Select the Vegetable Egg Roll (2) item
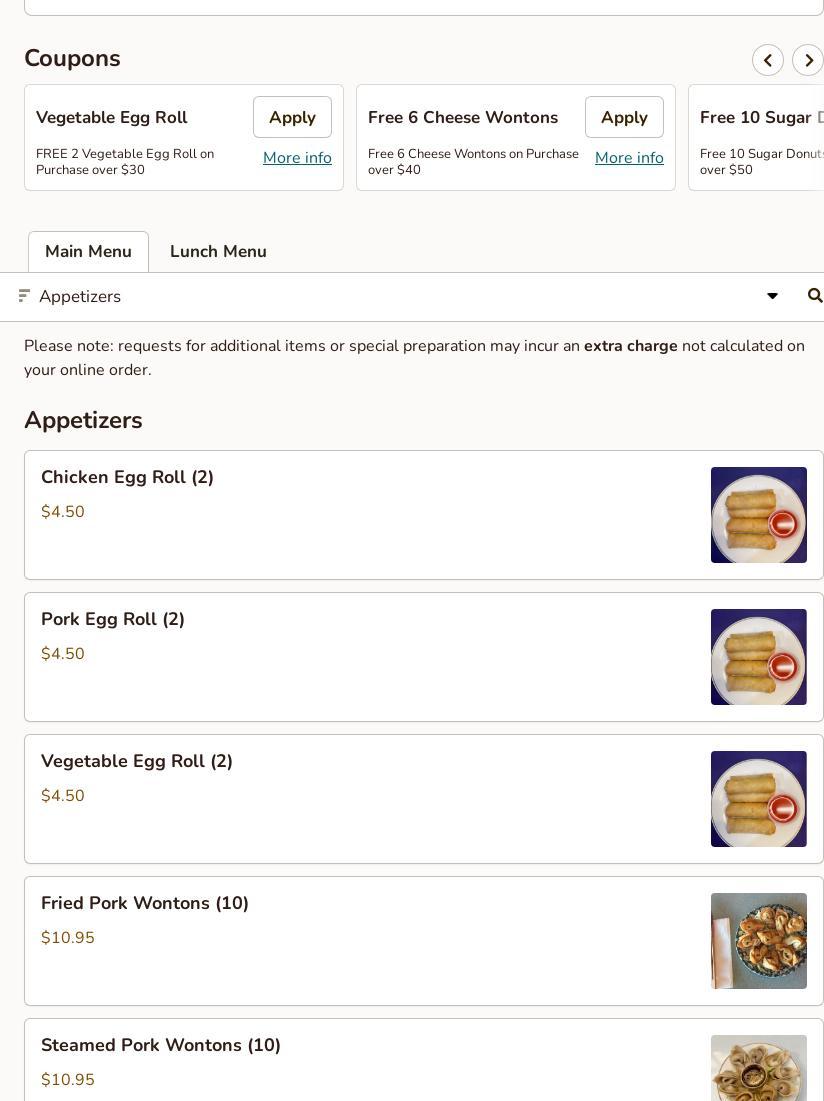The height and width of the screenshot is (1101, 824). 423,799
